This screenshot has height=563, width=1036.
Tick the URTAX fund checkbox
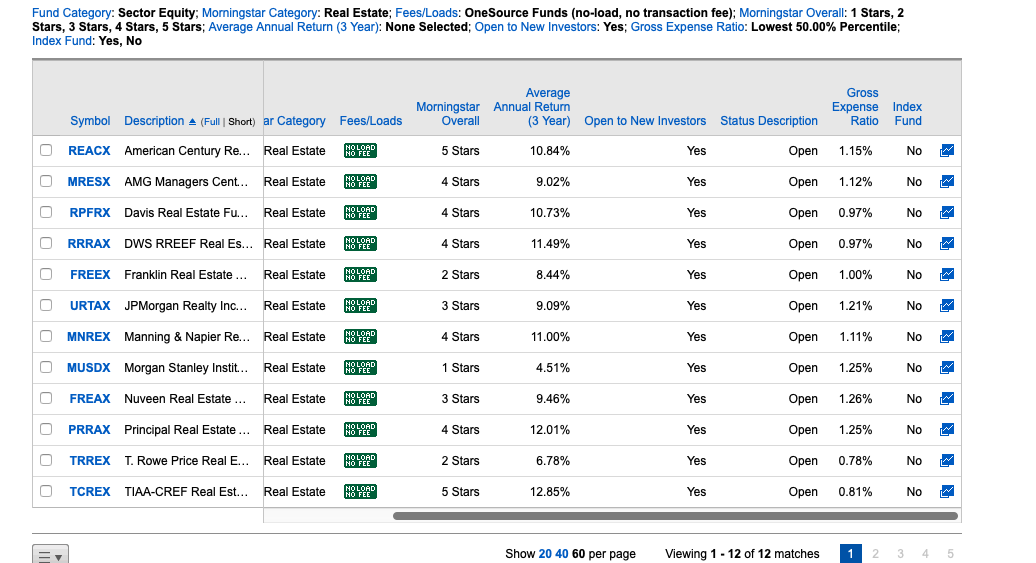click(46, 305)
